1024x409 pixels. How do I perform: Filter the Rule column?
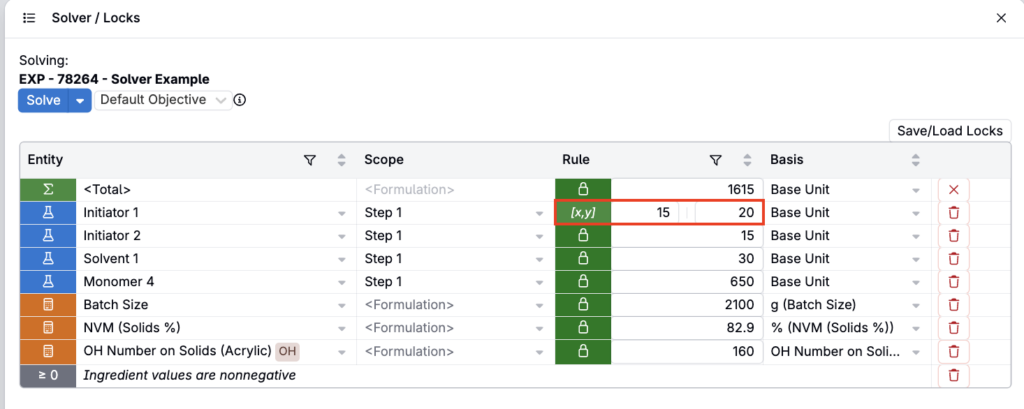pos(715,160)
